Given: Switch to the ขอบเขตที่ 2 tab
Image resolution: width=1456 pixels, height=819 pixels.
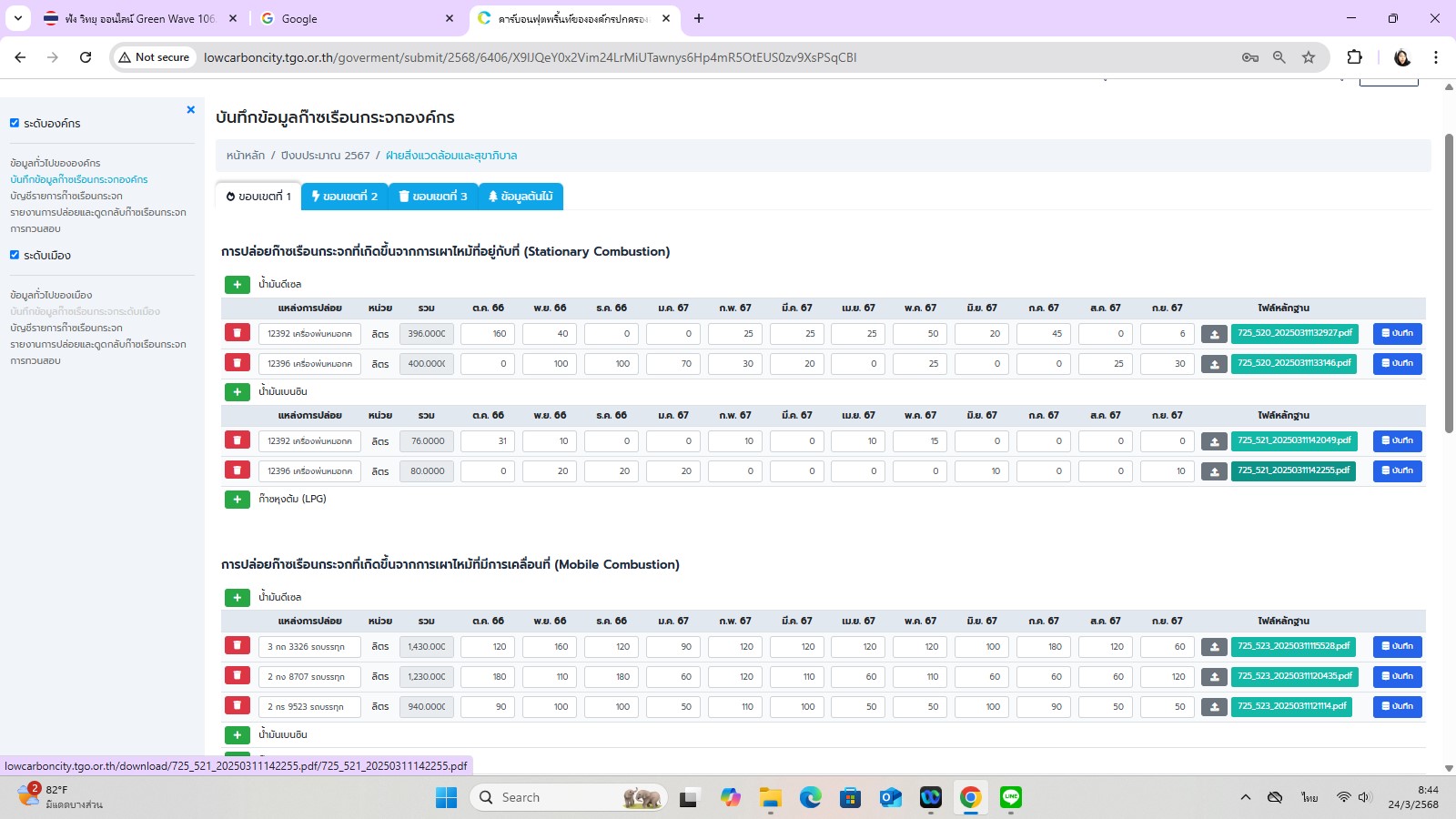Looking at the screenshot, I should point(344,197).
